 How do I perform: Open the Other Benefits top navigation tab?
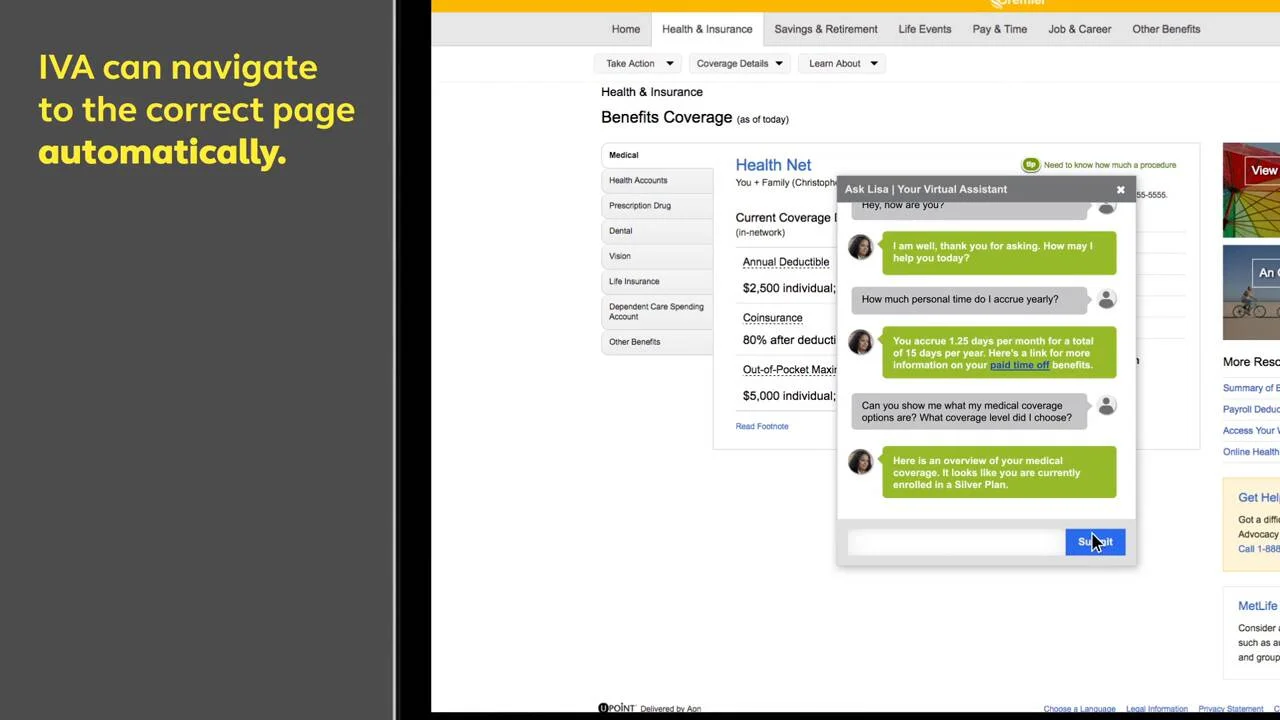(x=1166, y=29)
